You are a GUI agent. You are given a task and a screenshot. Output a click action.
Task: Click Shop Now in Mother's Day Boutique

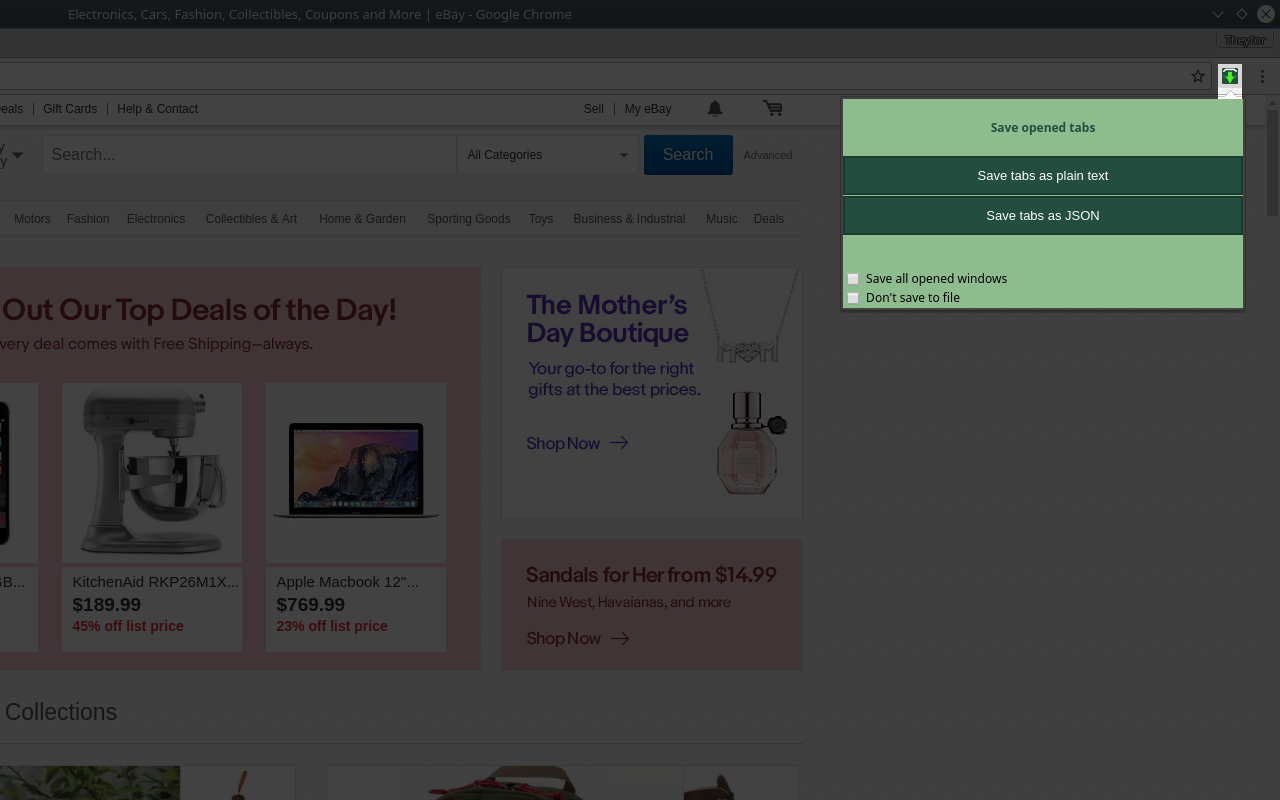[x=577, y=443]
